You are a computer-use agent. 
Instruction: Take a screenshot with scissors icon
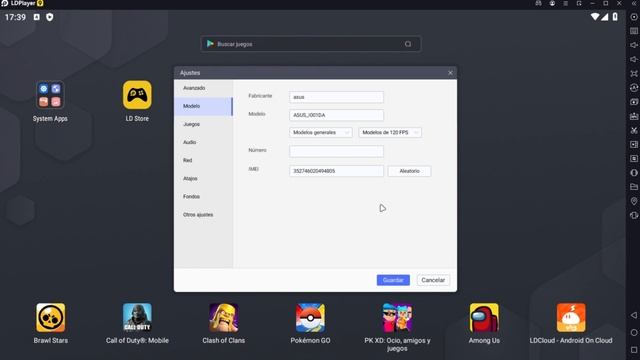634,130
